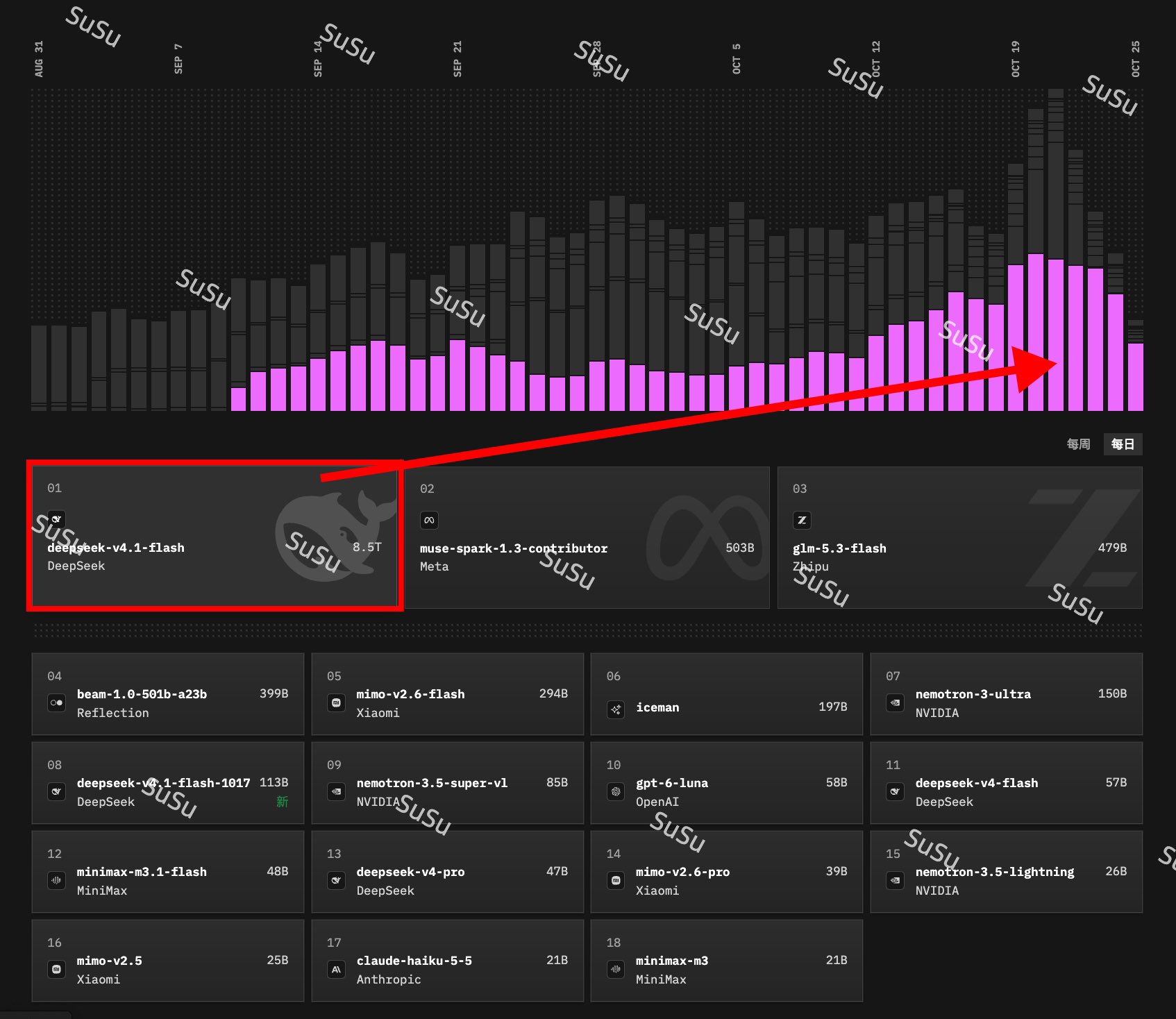Viewport: 1176px width, 1019px height.
Task: Click the last pink bar under OCT 25
Action: coord(1136,377)
